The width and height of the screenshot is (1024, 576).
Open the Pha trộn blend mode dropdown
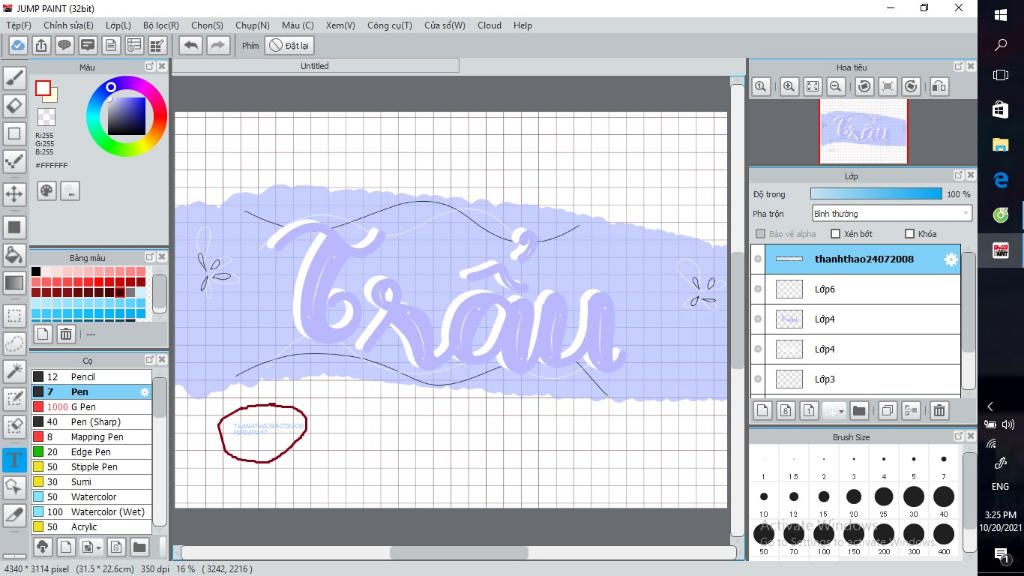click(x=890, y=213)
